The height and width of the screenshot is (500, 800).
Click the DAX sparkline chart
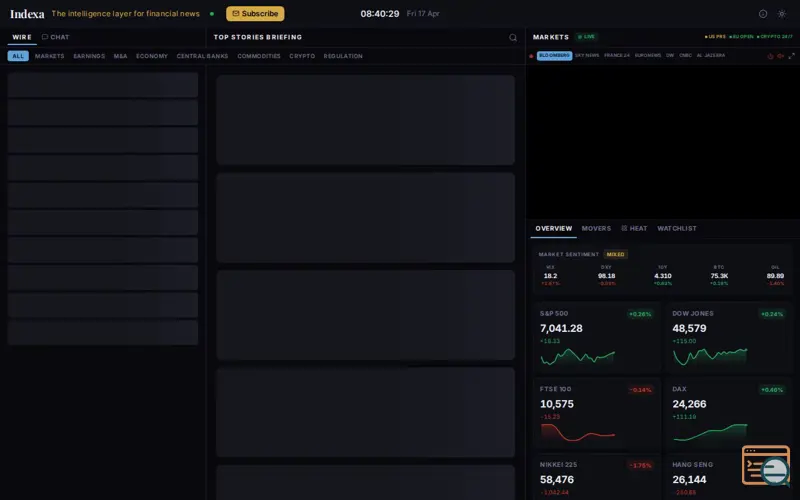coord(710,433)
